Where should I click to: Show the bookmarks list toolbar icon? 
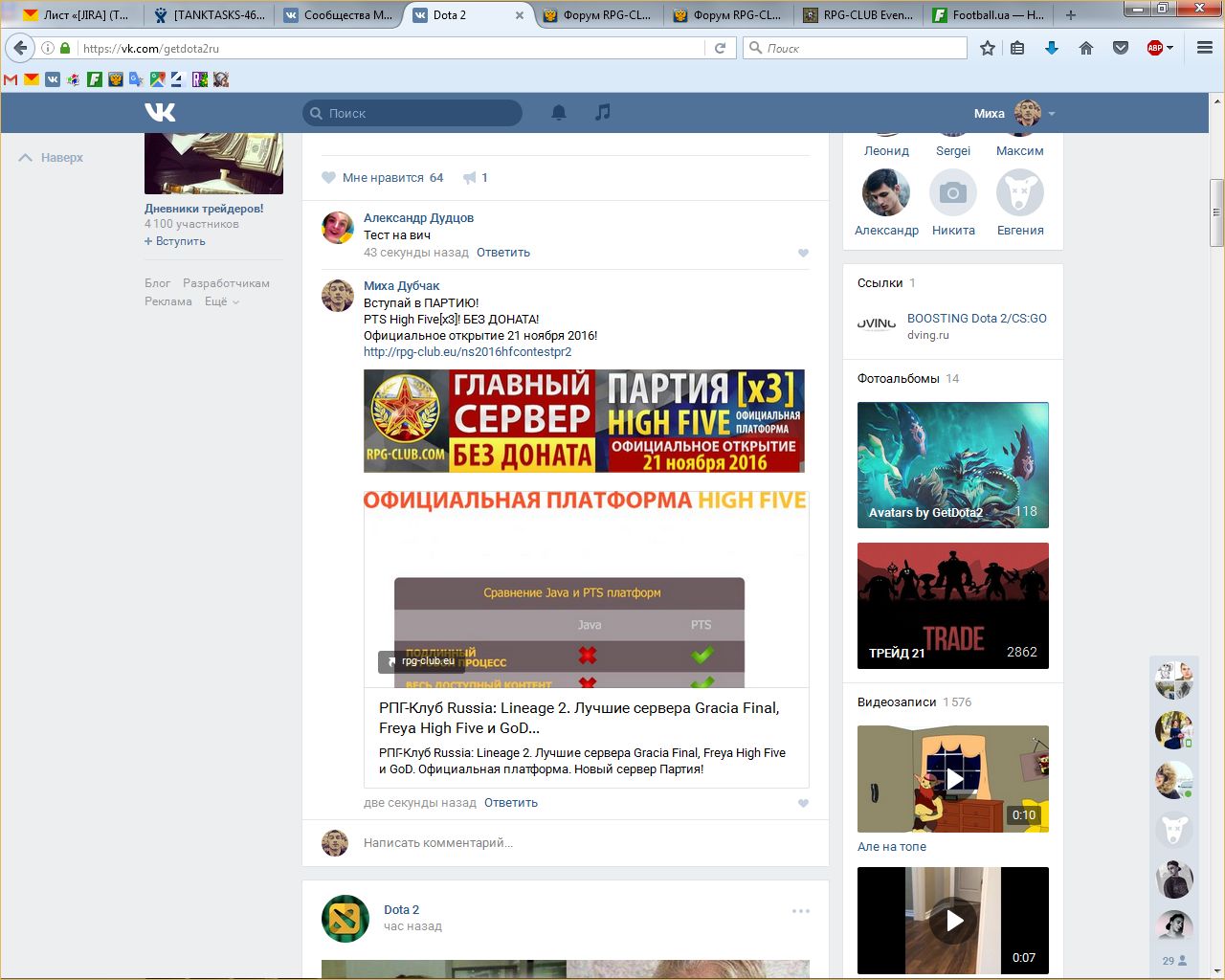(1017, 48)
